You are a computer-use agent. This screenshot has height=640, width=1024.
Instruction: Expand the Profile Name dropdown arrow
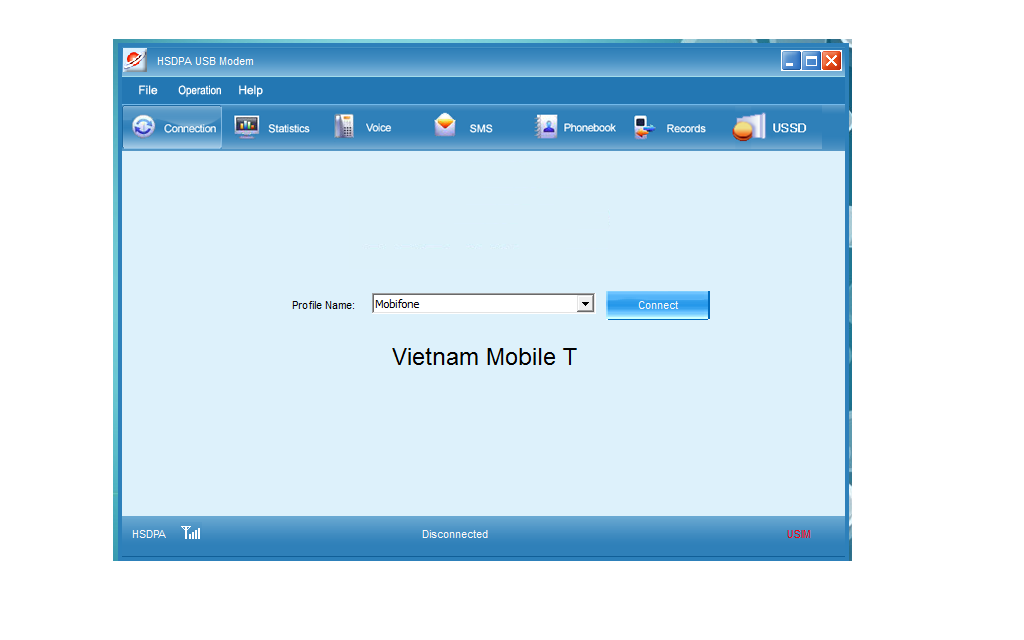(x=585, y=304)
